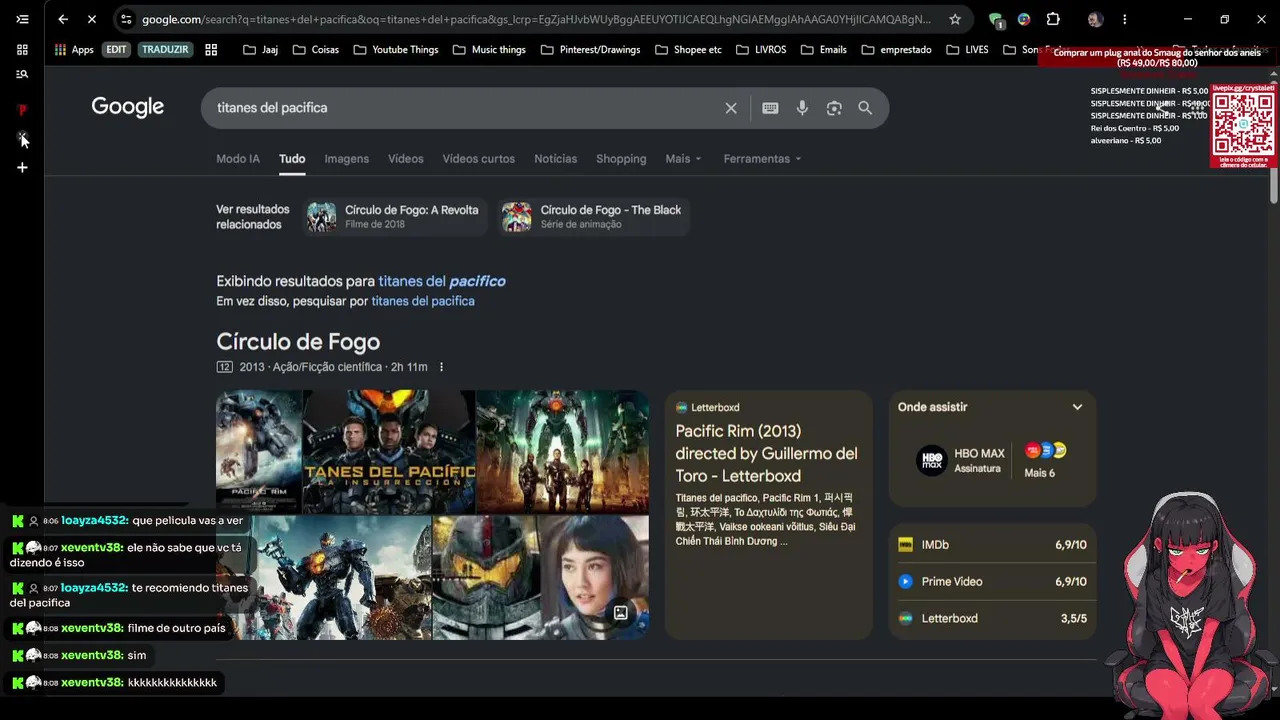Go to the Google home logo
1280x720 pixels.
(128, 107)
